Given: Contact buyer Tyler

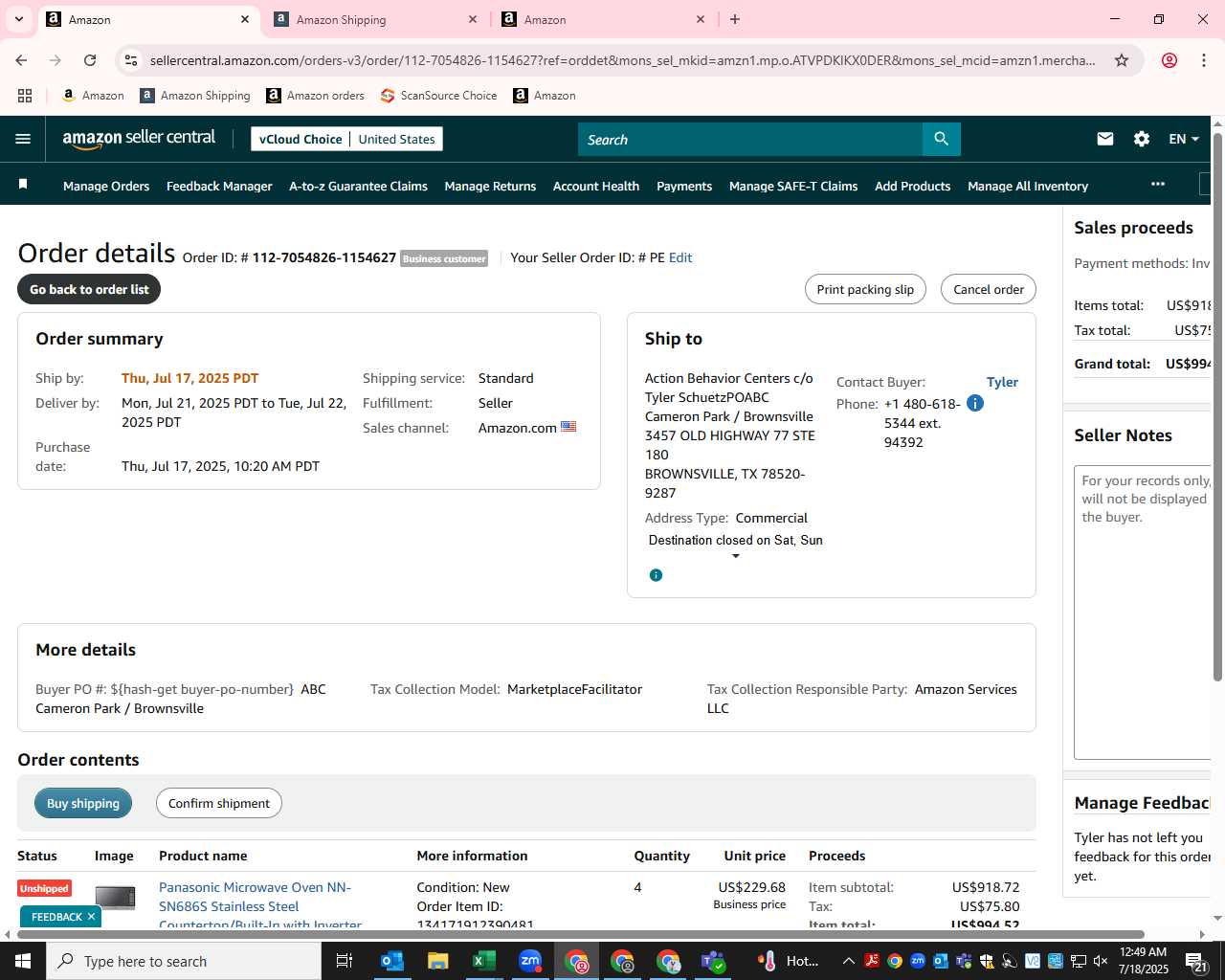Looking at the screenshot, I should (1002, 382).
